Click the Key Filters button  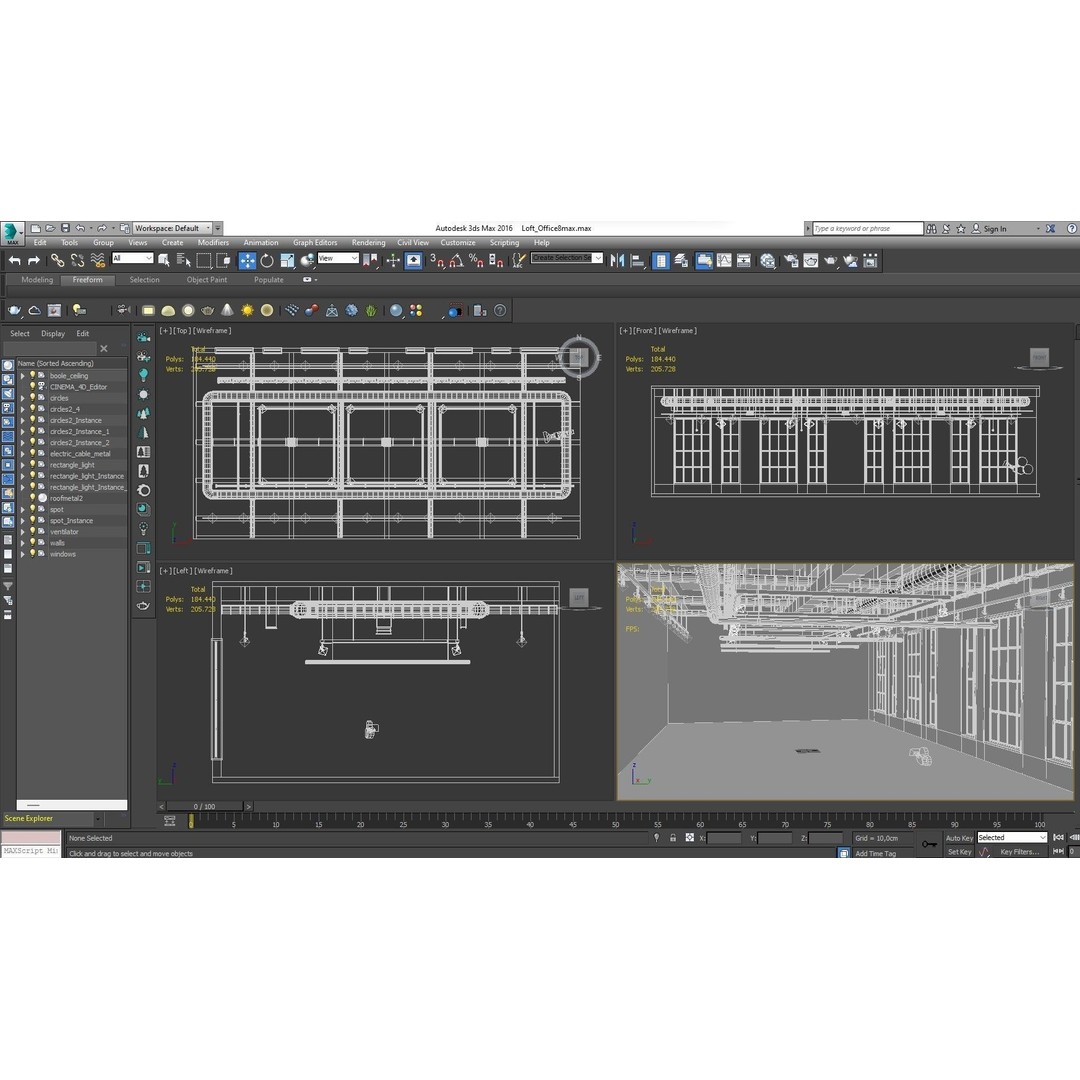point(1019,852)
